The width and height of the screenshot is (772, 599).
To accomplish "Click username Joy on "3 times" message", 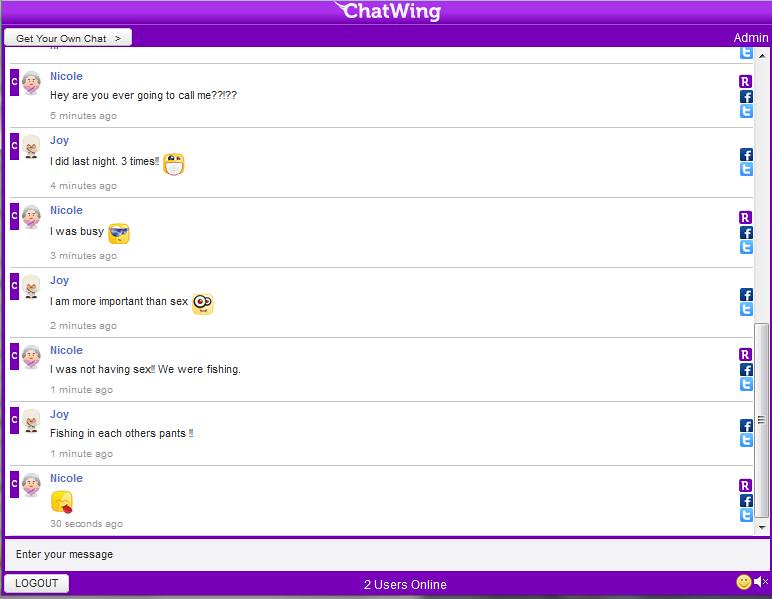I will (x=59, y=140).
